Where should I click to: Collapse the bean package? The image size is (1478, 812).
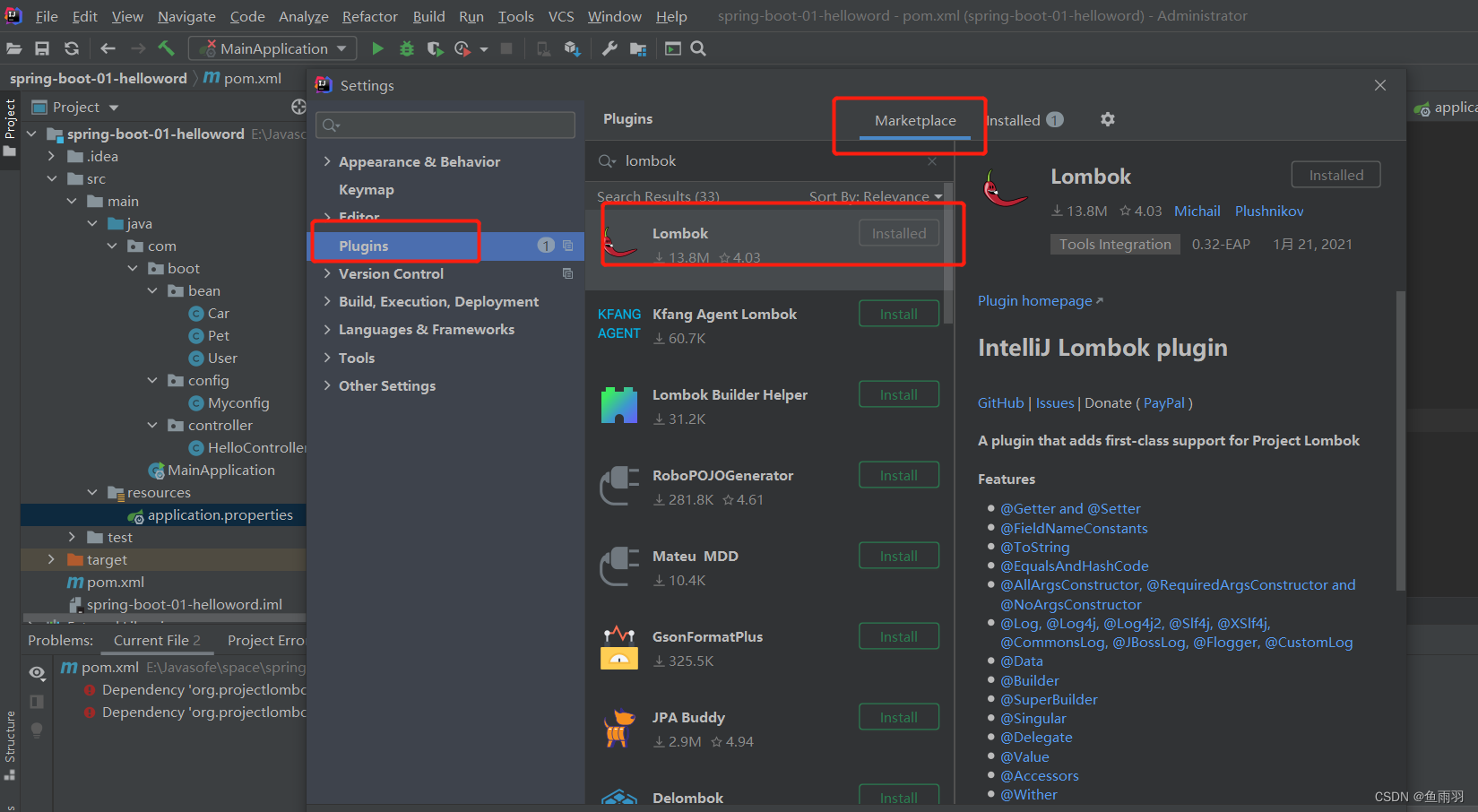(x=152, y=290)
